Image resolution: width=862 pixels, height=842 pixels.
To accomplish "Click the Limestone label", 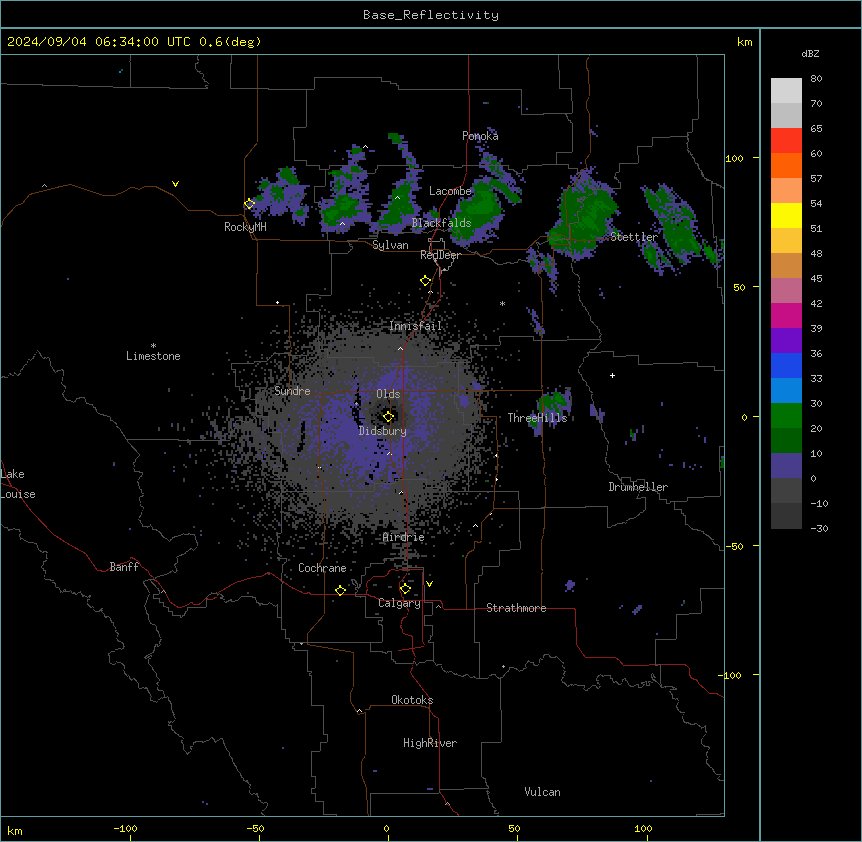I will (153, 356).
